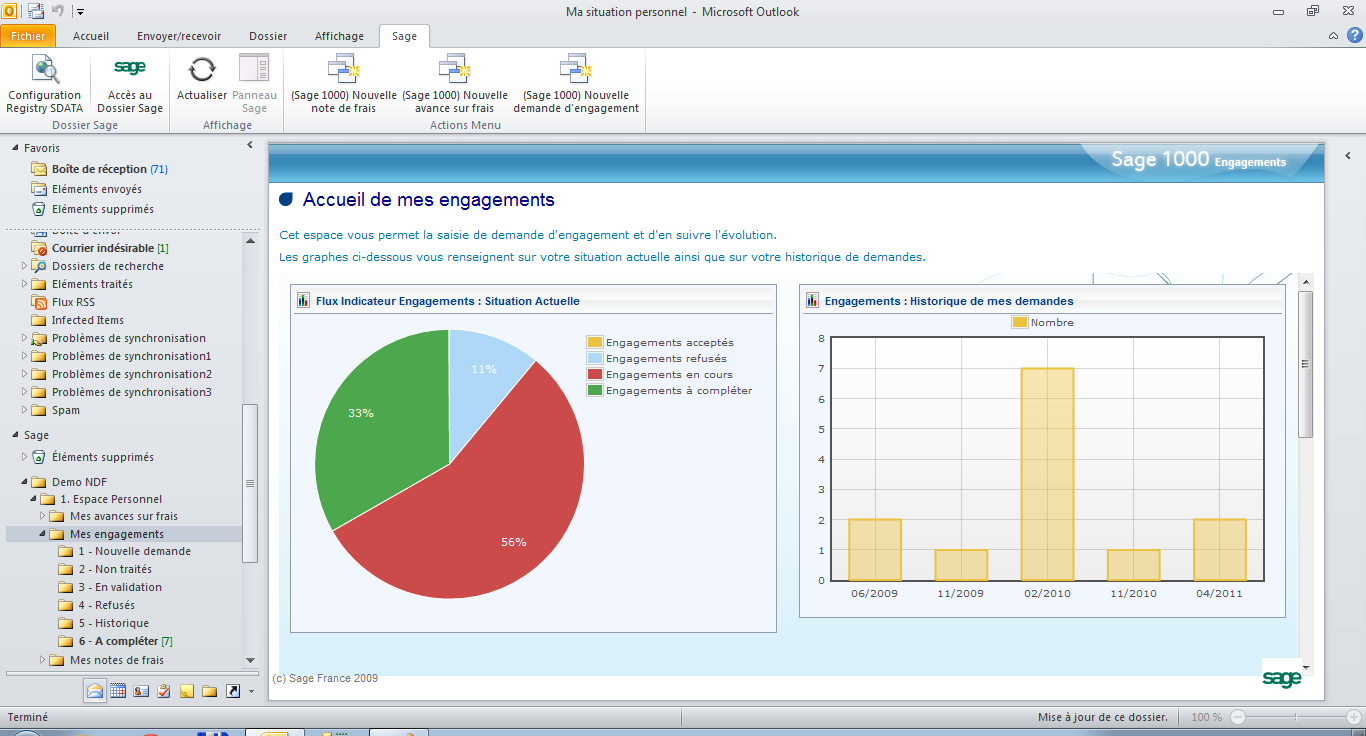
Task: Open navigation buttons configuration dropdown arrow
Action: click(x=251, y=691)
